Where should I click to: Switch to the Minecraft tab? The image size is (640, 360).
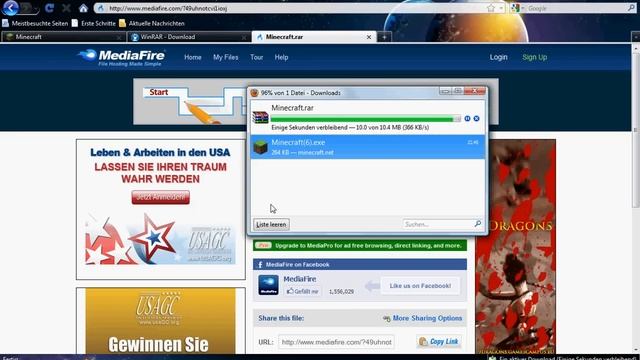[63, 37]
